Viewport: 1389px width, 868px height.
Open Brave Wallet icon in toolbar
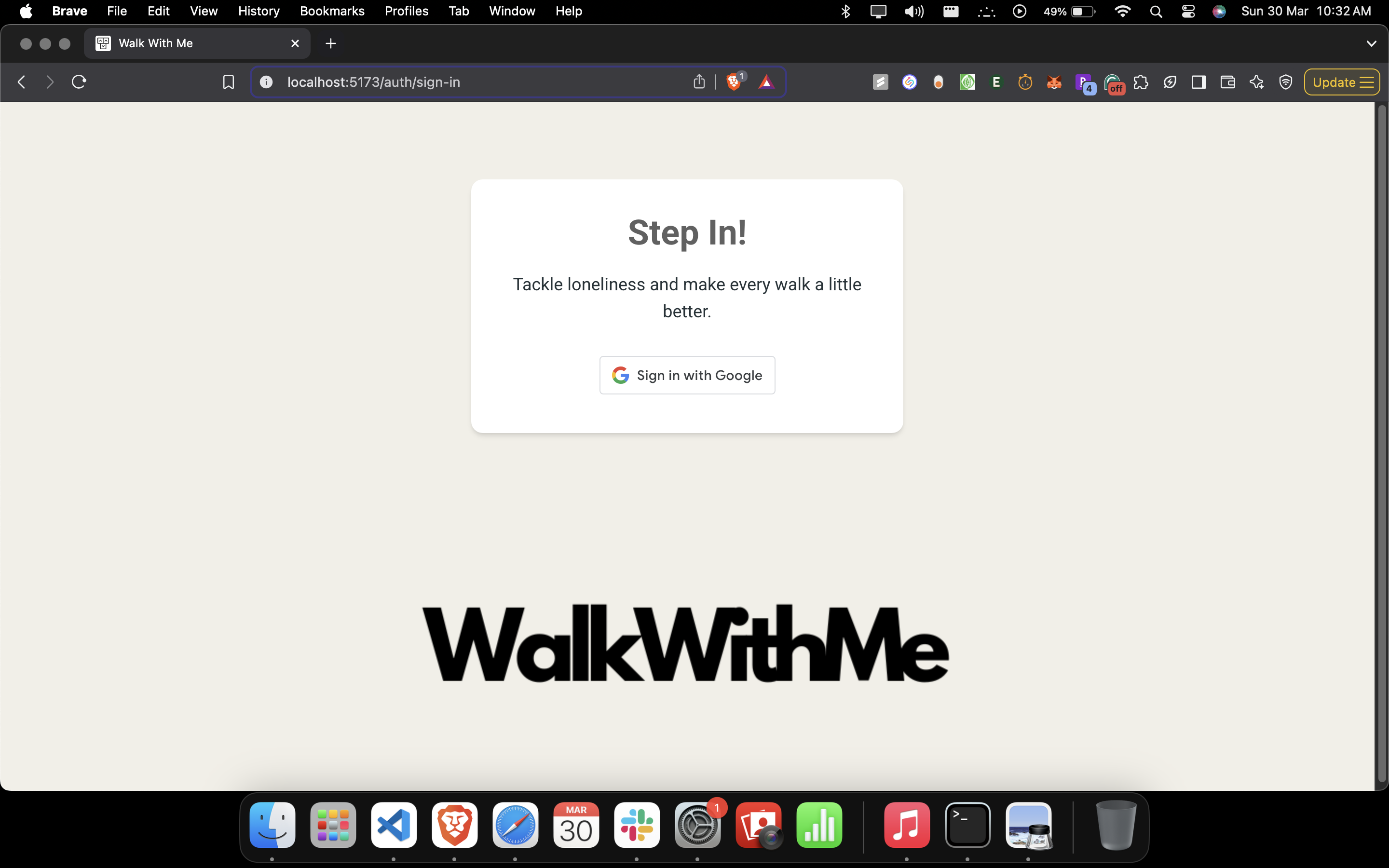pos(1228,82)
